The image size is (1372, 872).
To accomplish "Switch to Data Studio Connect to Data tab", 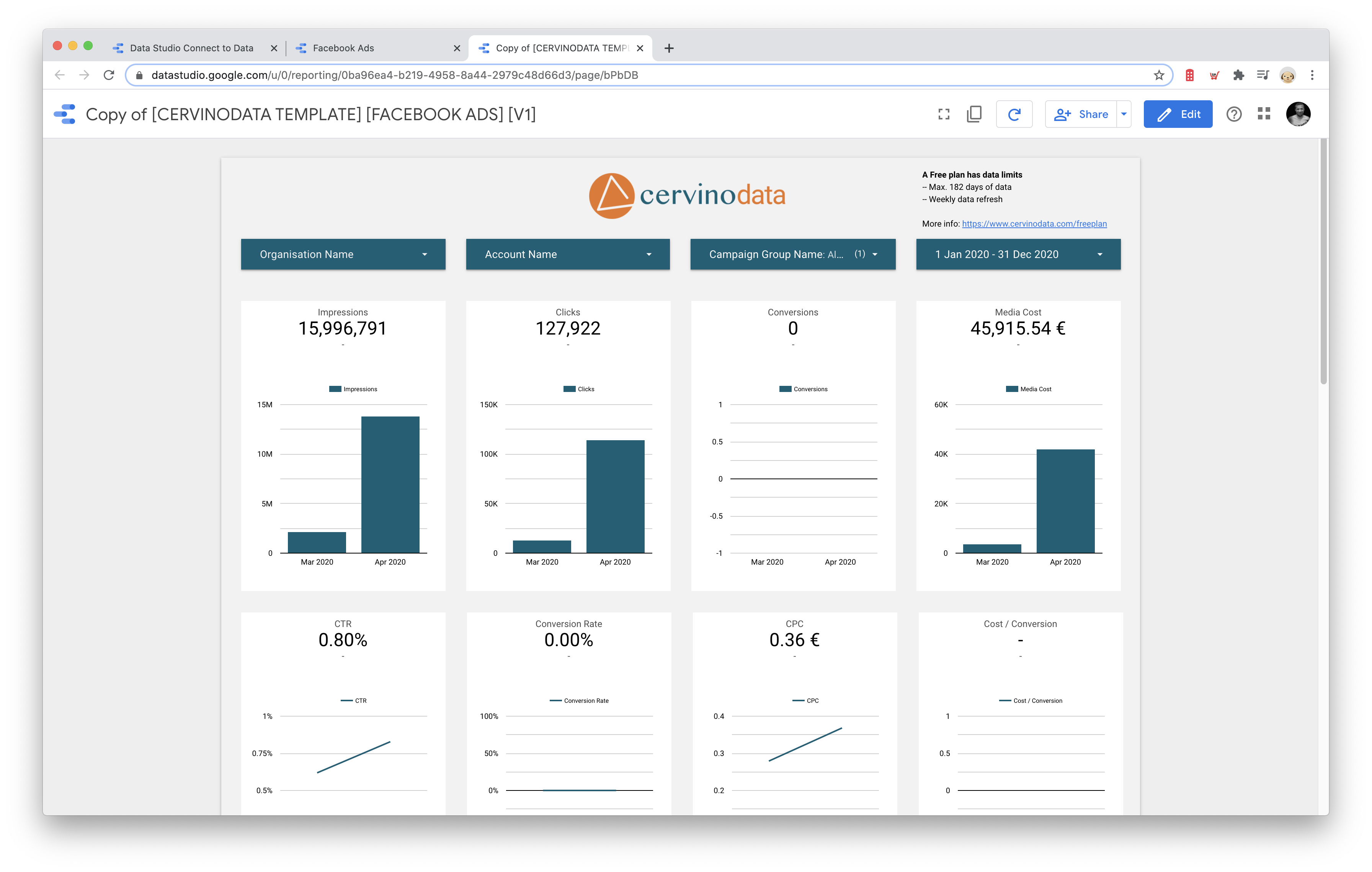I will (194, 48).
